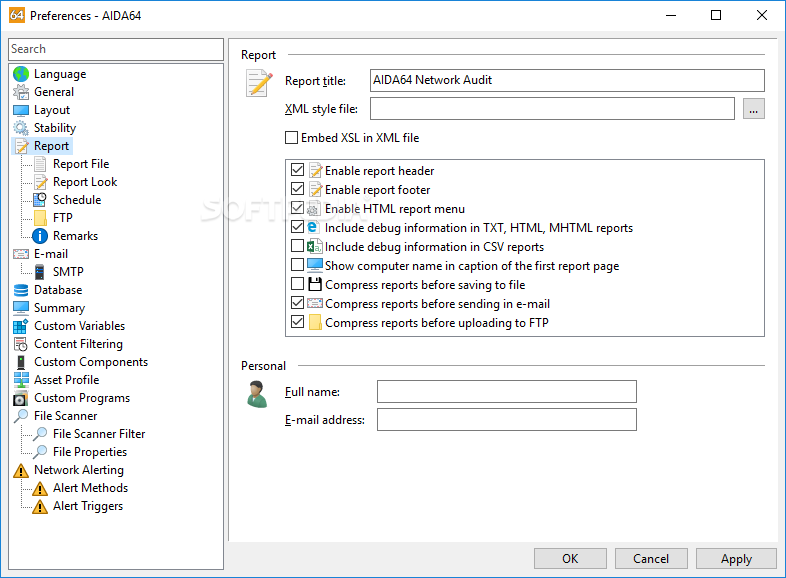Click the Report title text field
Screen dimensions: 786x578
(567, 80)
